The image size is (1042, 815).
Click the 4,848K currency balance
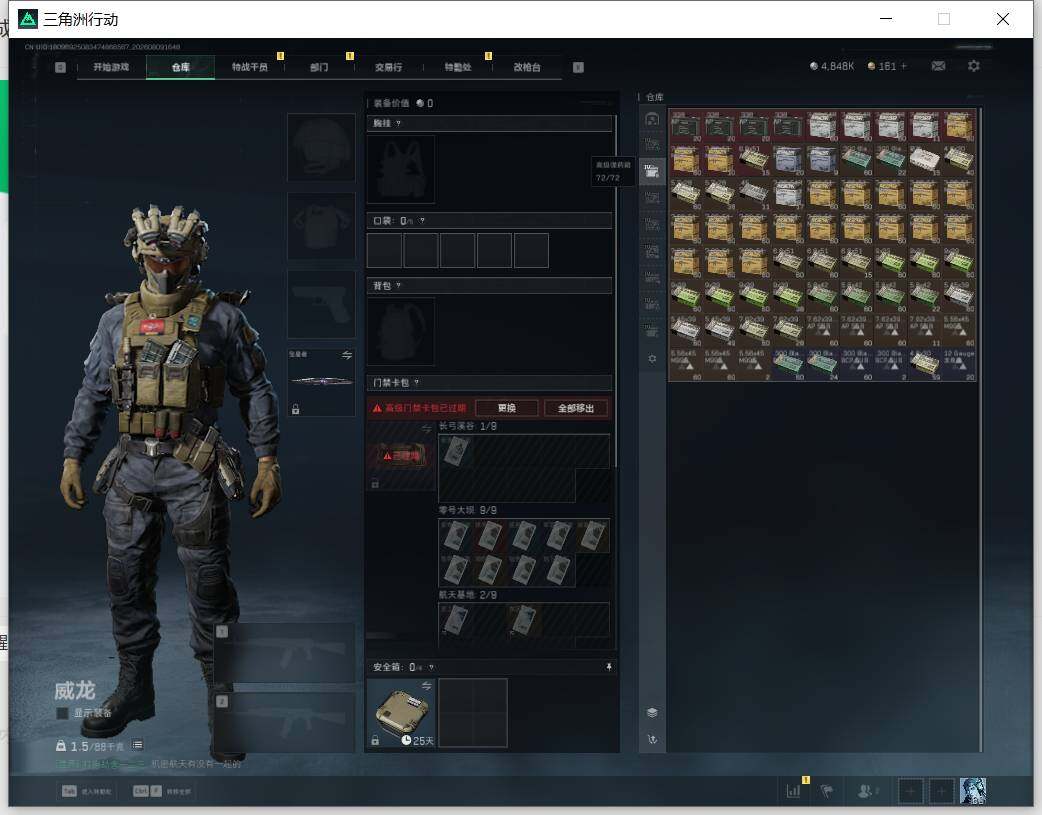(x=831, y=66)
